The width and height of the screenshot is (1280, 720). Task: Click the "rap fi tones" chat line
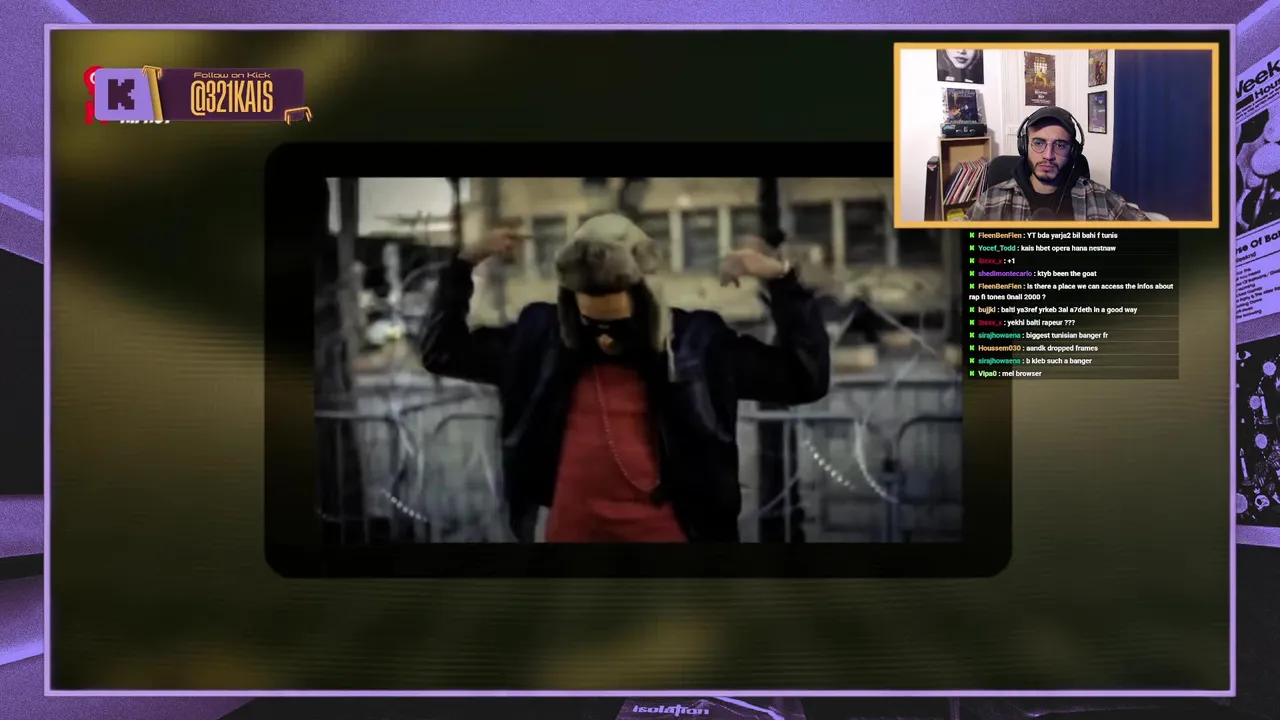[x=1007, y=297]
